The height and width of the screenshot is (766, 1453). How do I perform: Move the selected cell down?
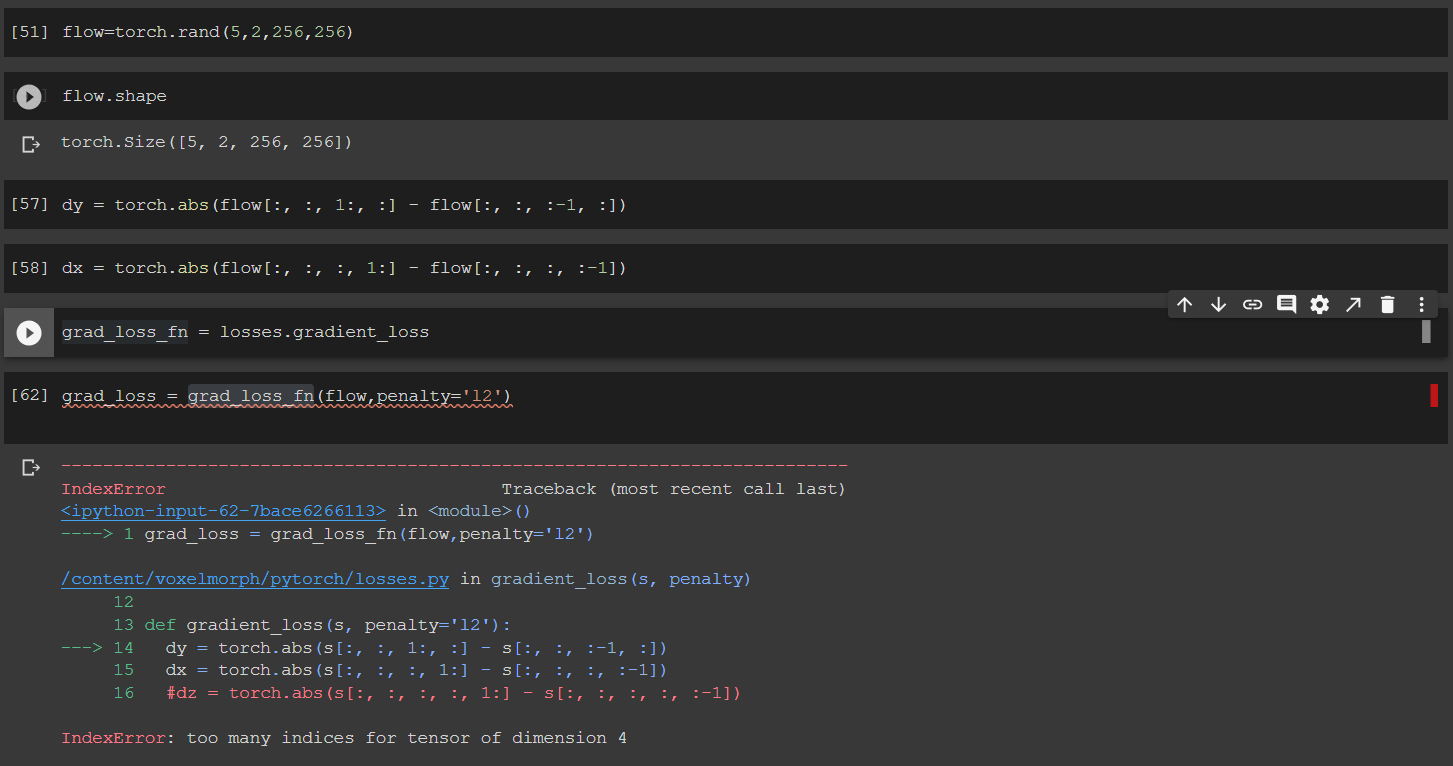1218,304
